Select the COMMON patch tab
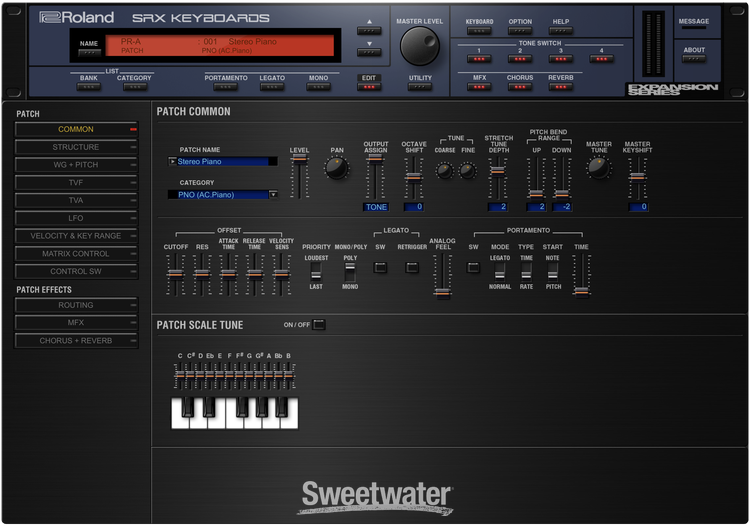 [x=77, y=129]
